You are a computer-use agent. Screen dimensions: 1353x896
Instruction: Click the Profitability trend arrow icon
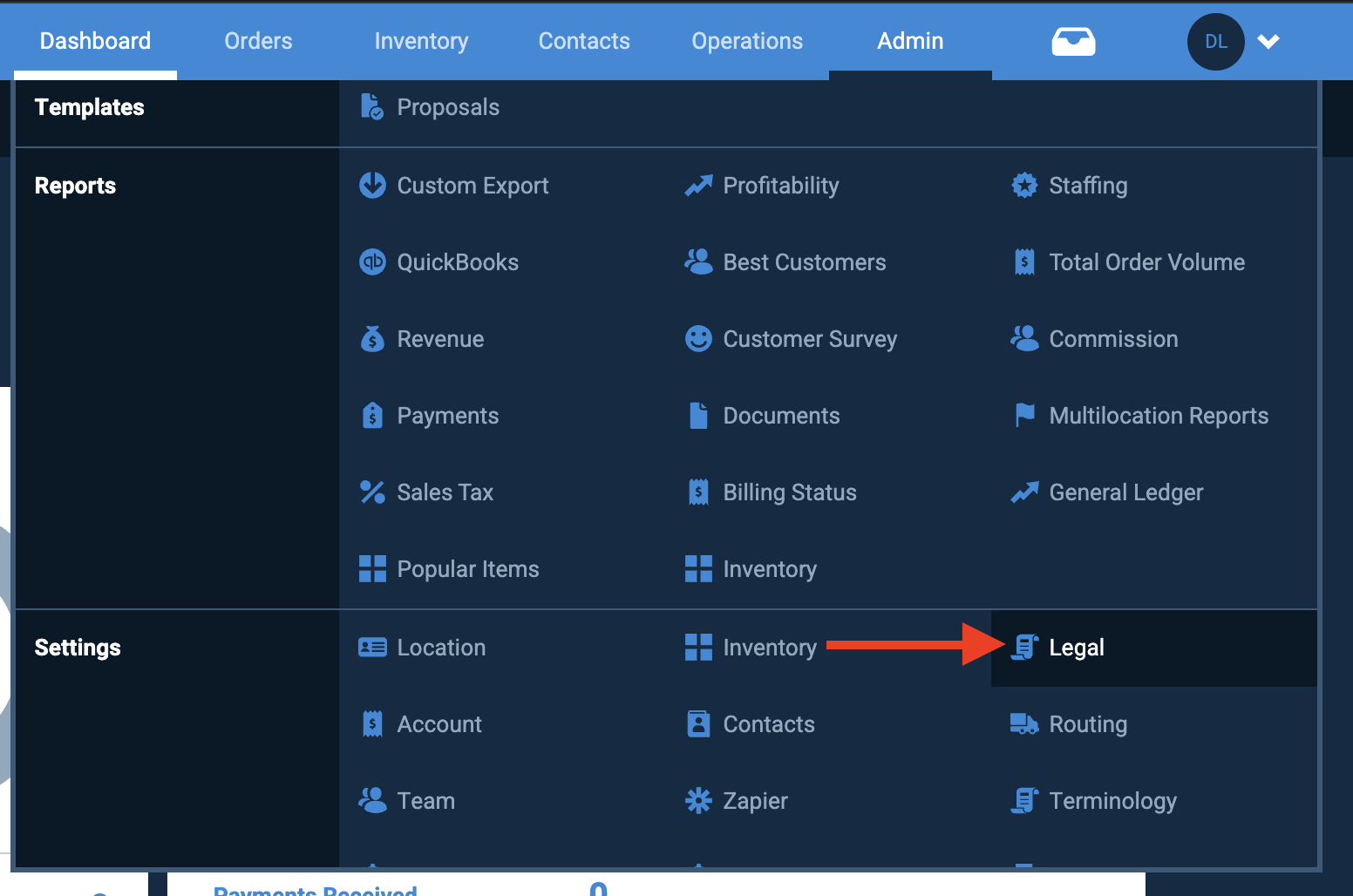[698, 185]
